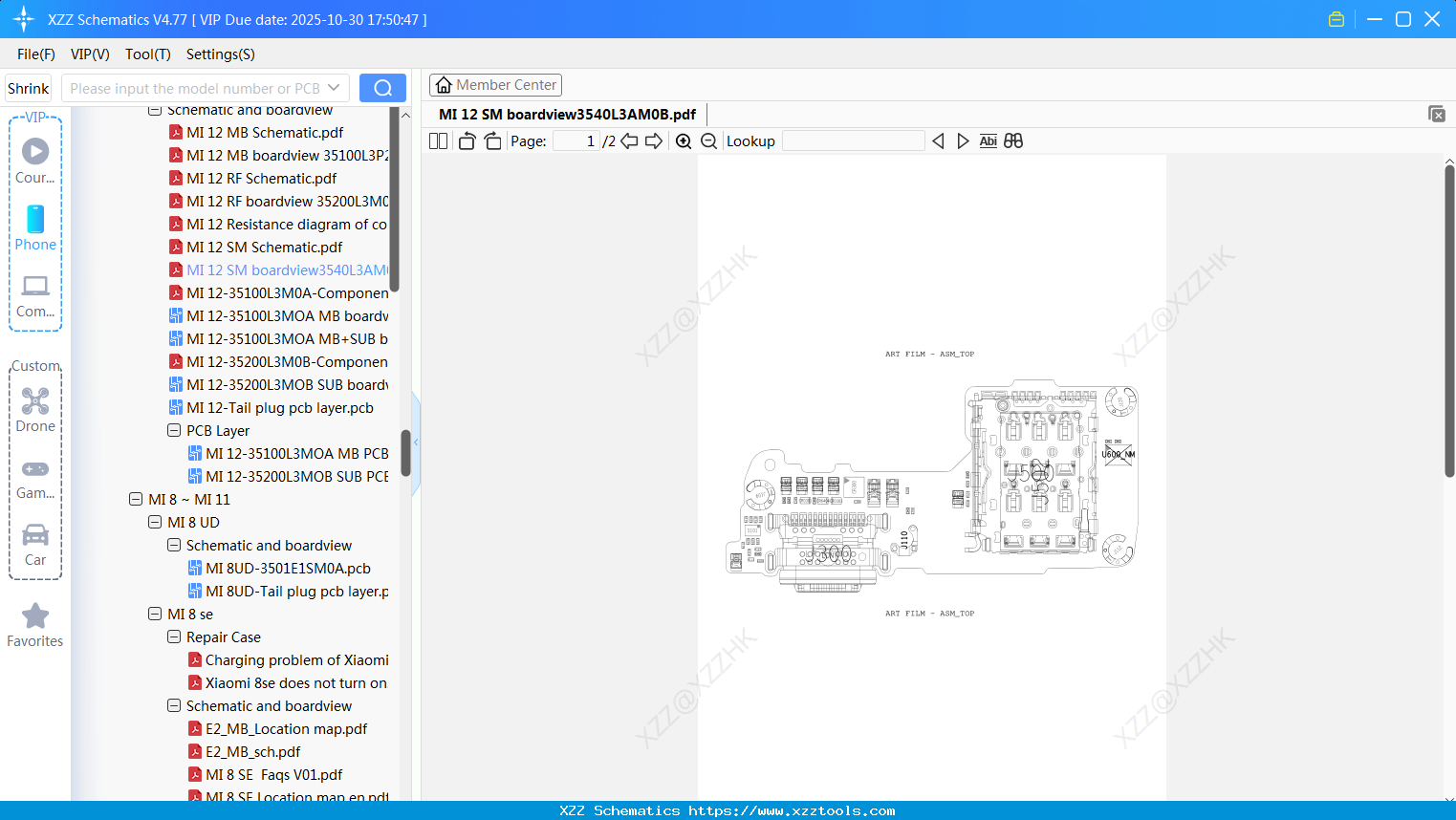Screen dimensions: 1456x820
Task: Open the Car schematics section
Action: pyautogui.click(x=34, y=543)
